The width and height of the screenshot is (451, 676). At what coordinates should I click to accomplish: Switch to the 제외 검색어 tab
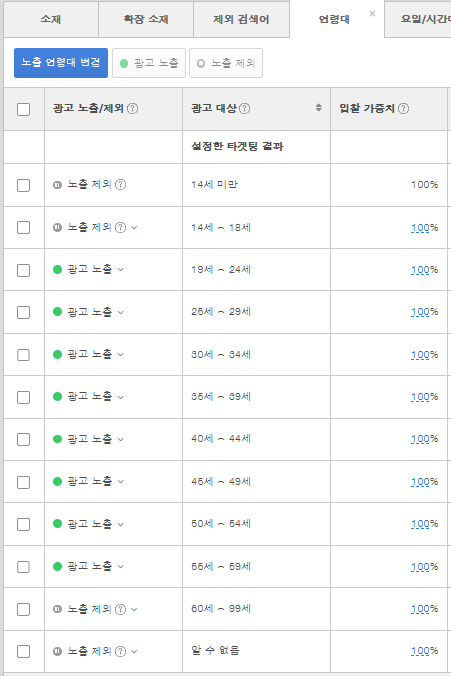pyautogui.click(x=241, y=19)
